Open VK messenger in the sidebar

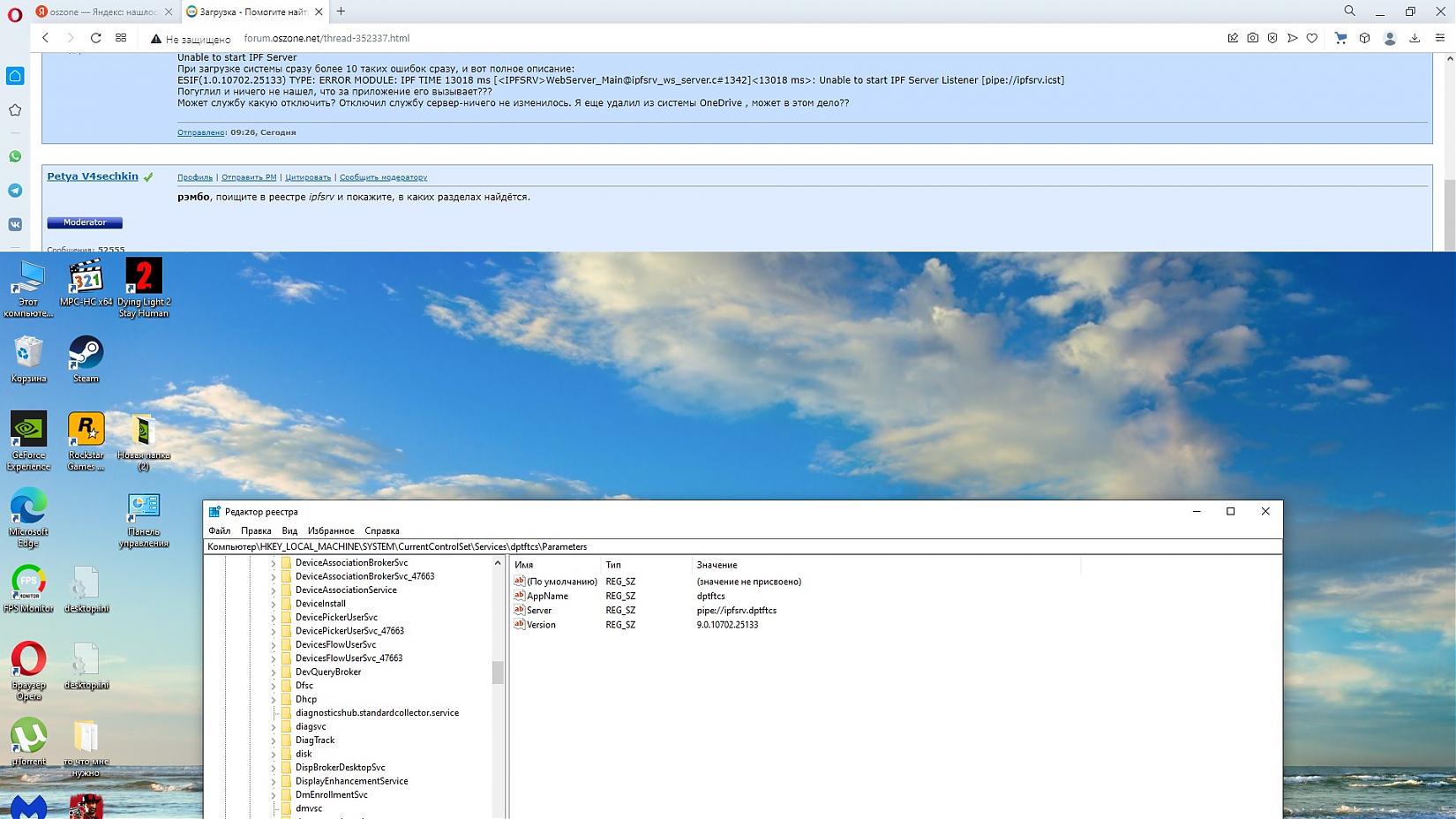(15, 225)
